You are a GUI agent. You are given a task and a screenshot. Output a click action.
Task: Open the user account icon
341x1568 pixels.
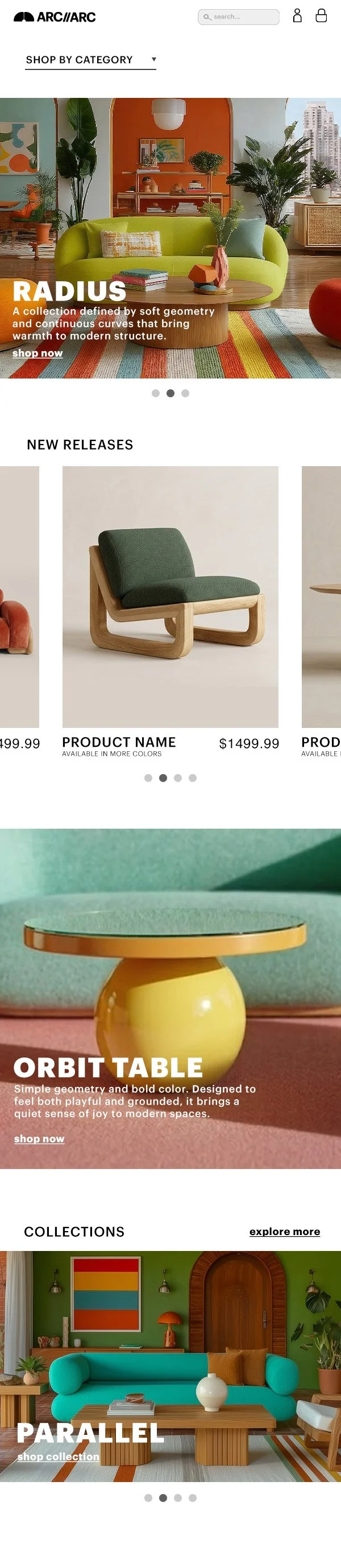coord(297,16)
